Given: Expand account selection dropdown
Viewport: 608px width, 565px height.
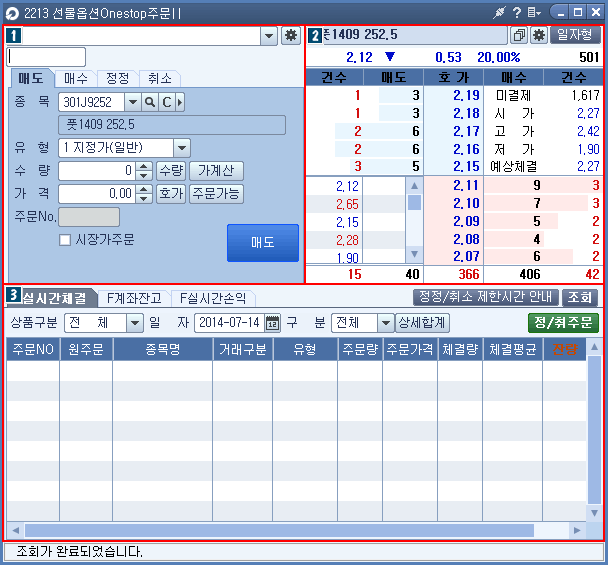Looking at the screenshot, I should (x=269, y=36).
